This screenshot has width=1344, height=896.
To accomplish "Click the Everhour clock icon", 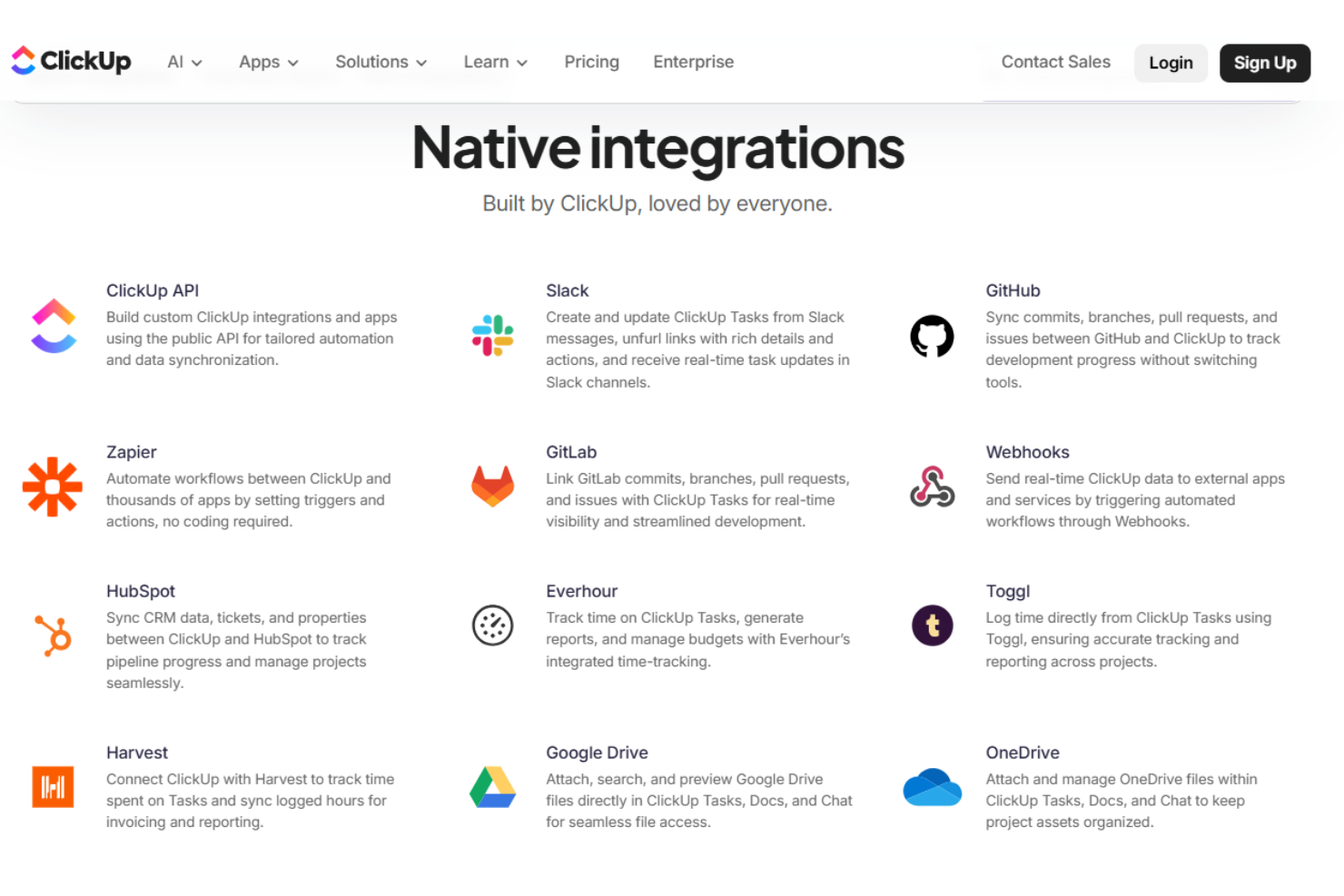I will click(x=492, y=625).
